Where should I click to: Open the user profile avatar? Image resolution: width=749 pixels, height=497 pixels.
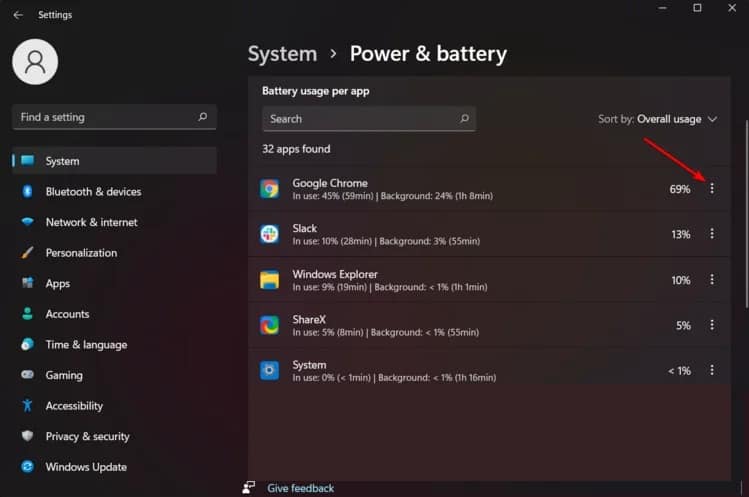click(x=35, y=62)
